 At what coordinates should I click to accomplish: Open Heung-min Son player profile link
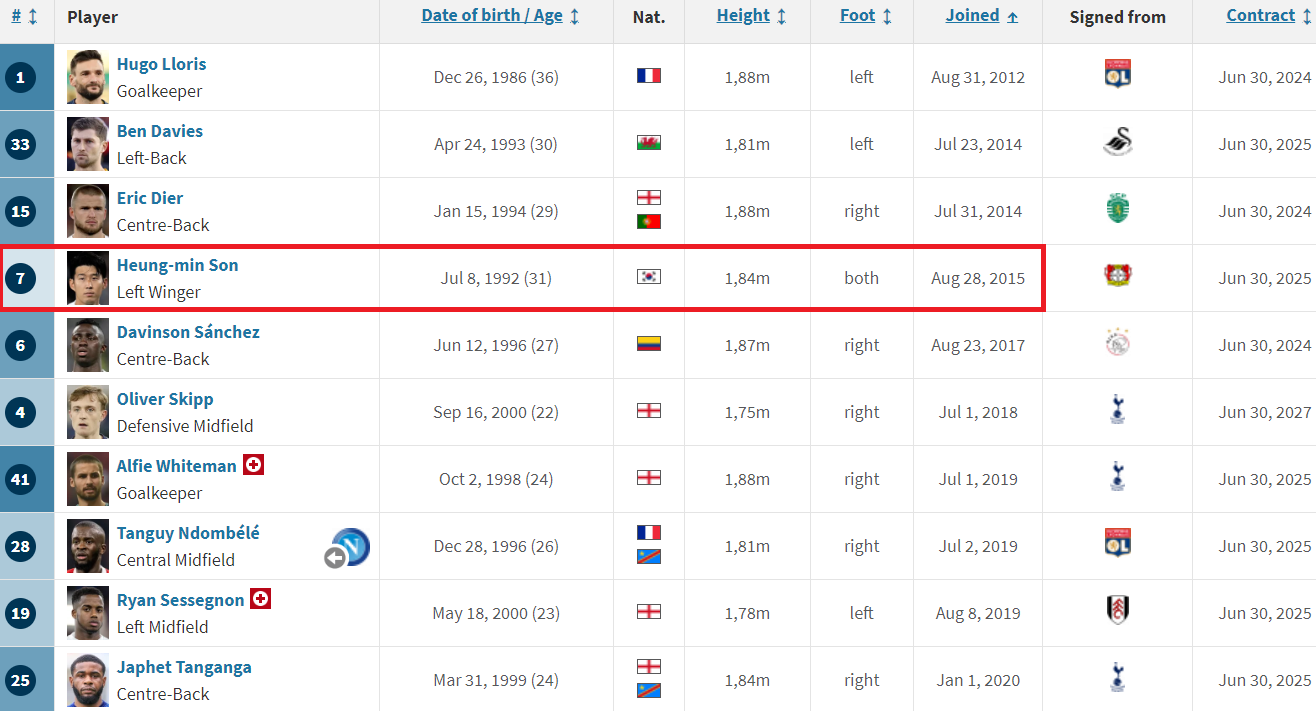pos(177,265)
